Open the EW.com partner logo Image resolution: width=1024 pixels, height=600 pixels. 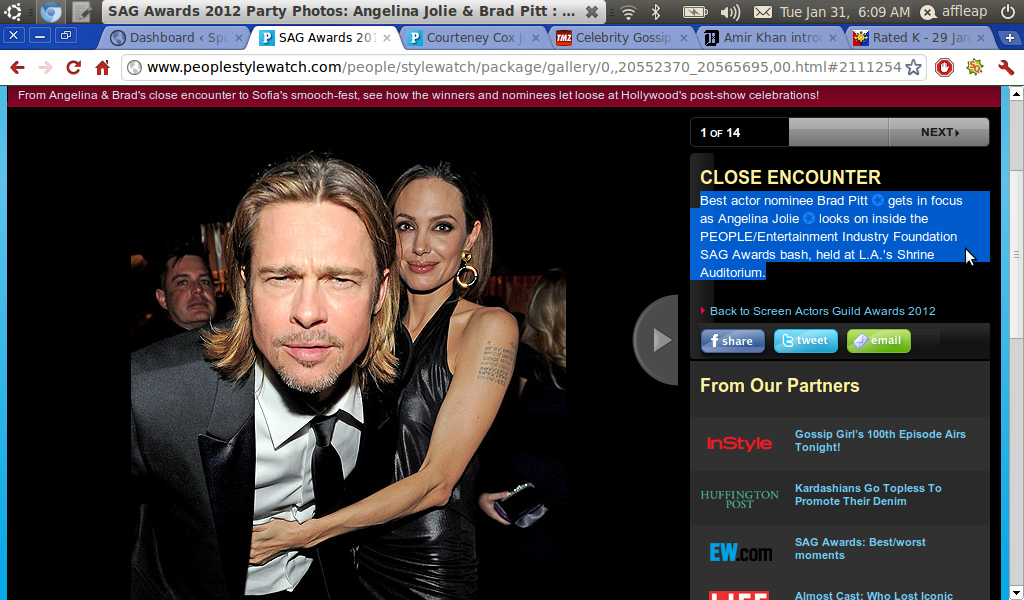click(x=741, y=552)
